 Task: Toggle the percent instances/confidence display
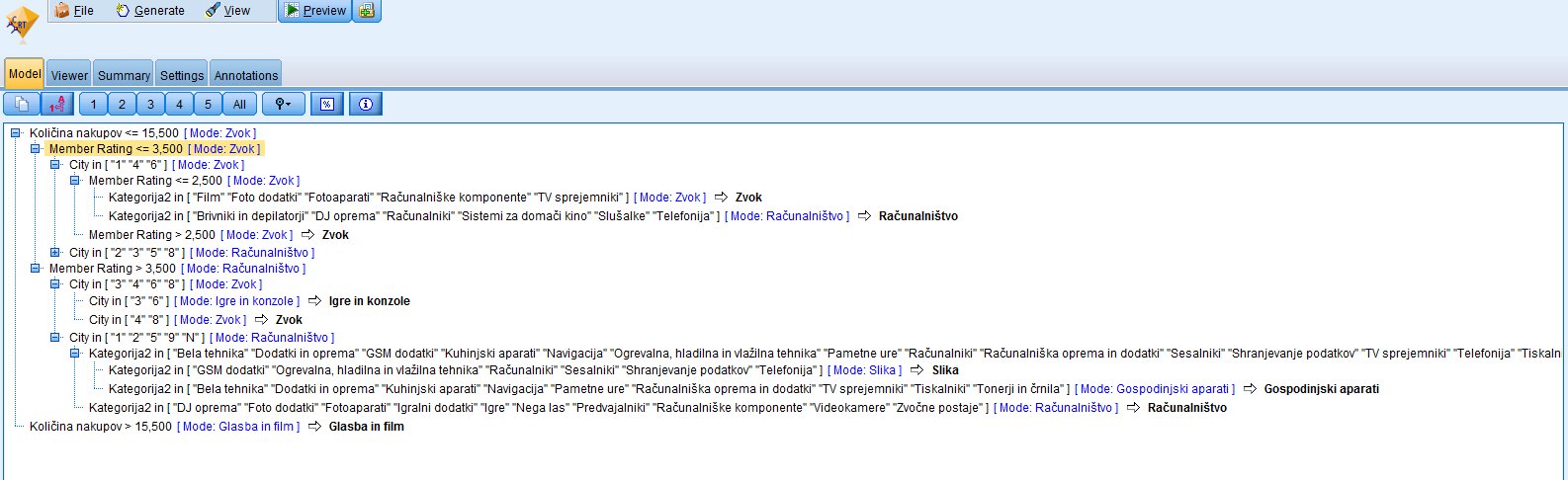point(327,104)
